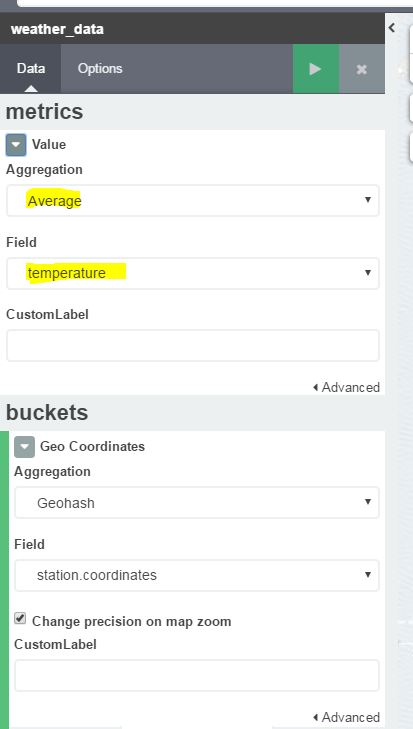Click the metrics CustomLabel input field

193,345
